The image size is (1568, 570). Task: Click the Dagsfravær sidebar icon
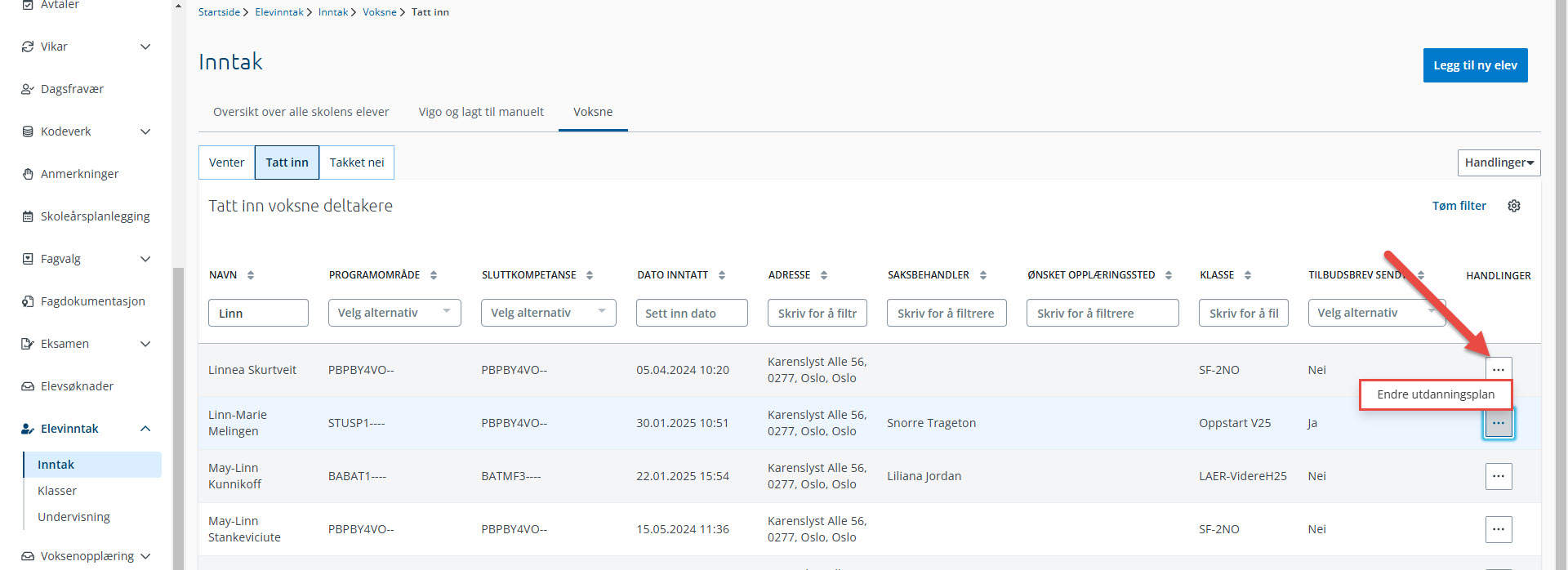pos(28,89)
